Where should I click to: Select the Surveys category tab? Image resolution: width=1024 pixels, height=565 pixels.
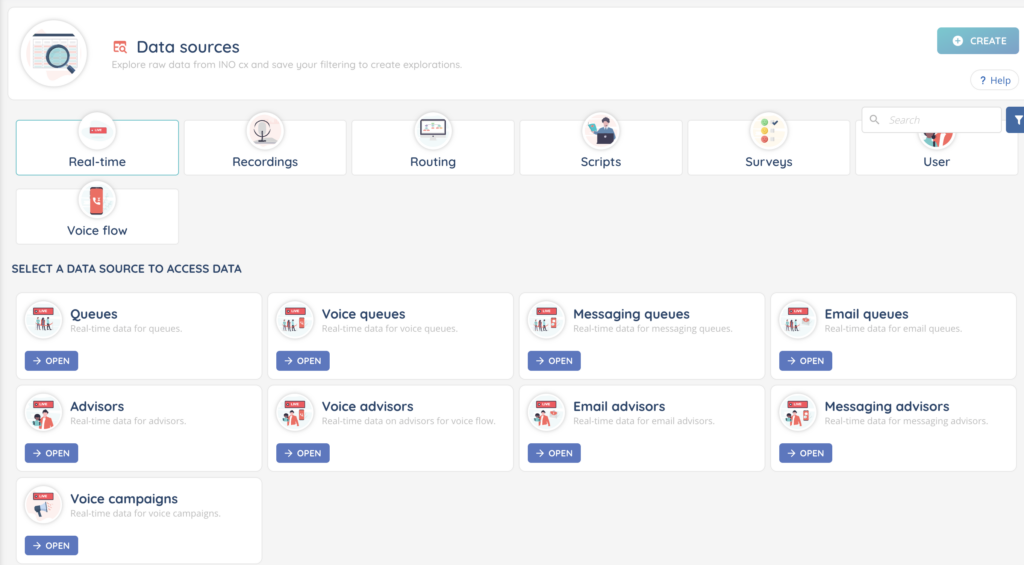pyautogui.click(x=768, y=161)
